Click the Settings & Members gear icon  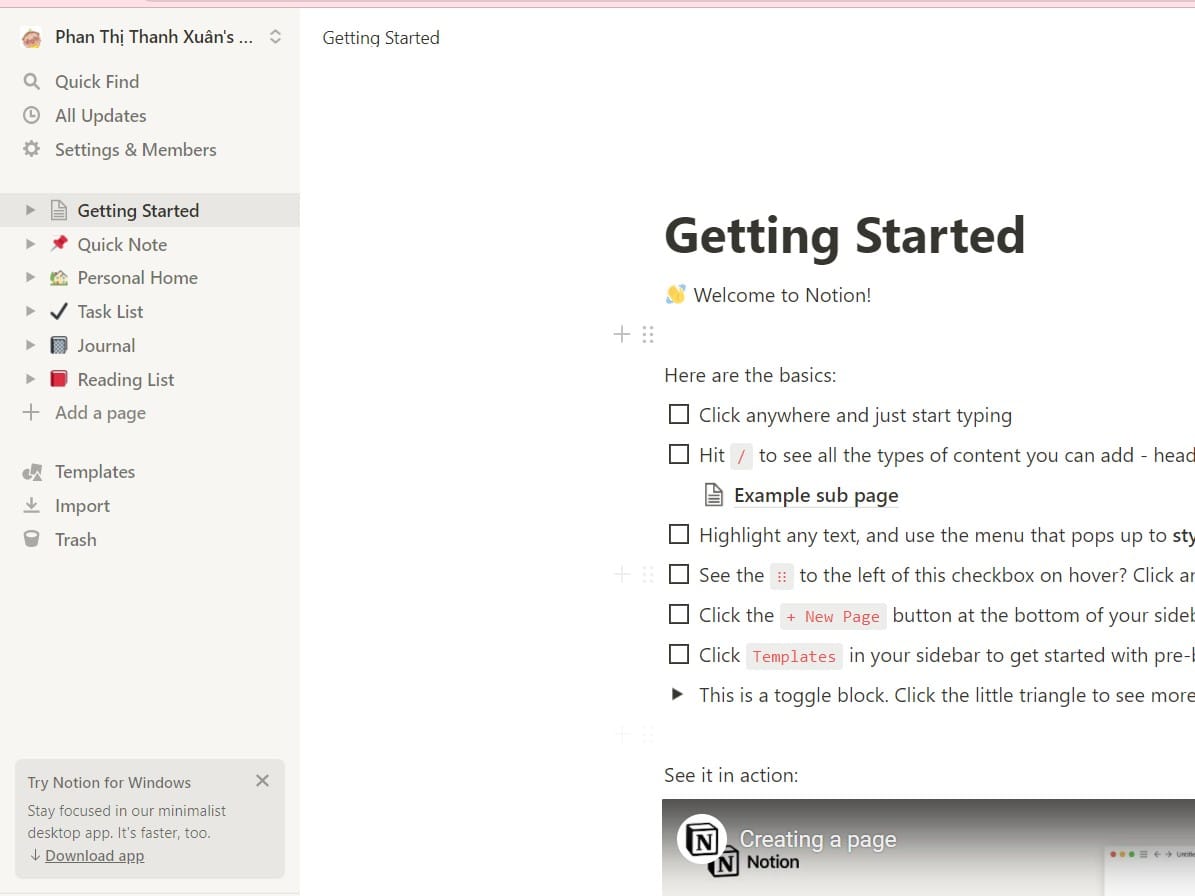coord(31,149)
